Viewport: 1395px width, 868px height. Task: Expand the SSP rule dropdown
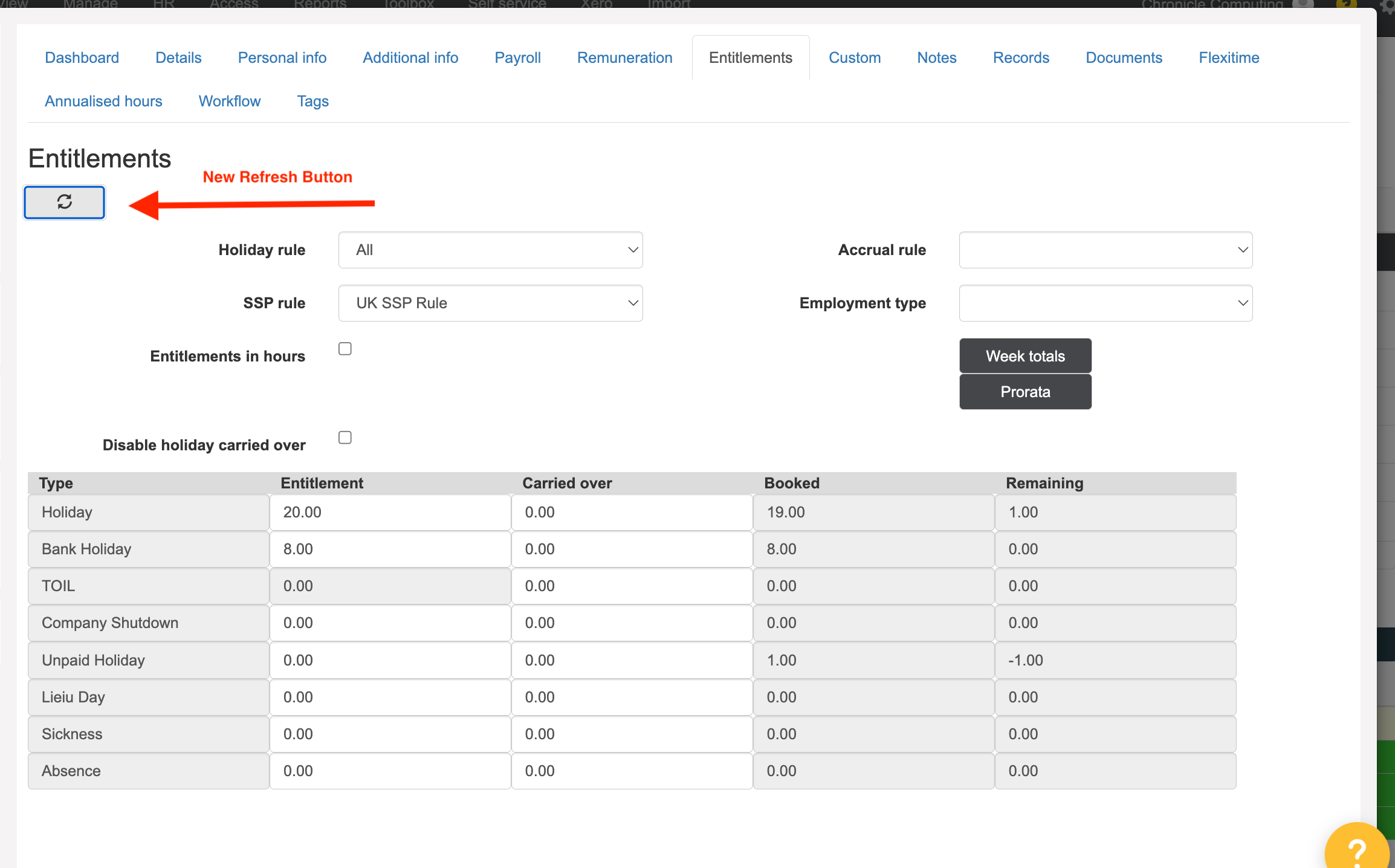(490, 303)
